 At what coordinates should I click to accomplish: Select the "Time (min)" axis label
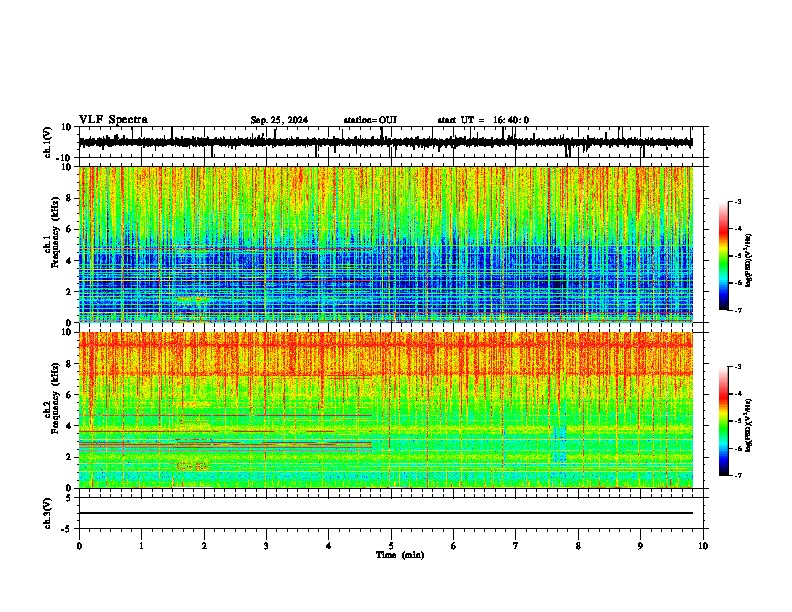[x=400, y=555]
